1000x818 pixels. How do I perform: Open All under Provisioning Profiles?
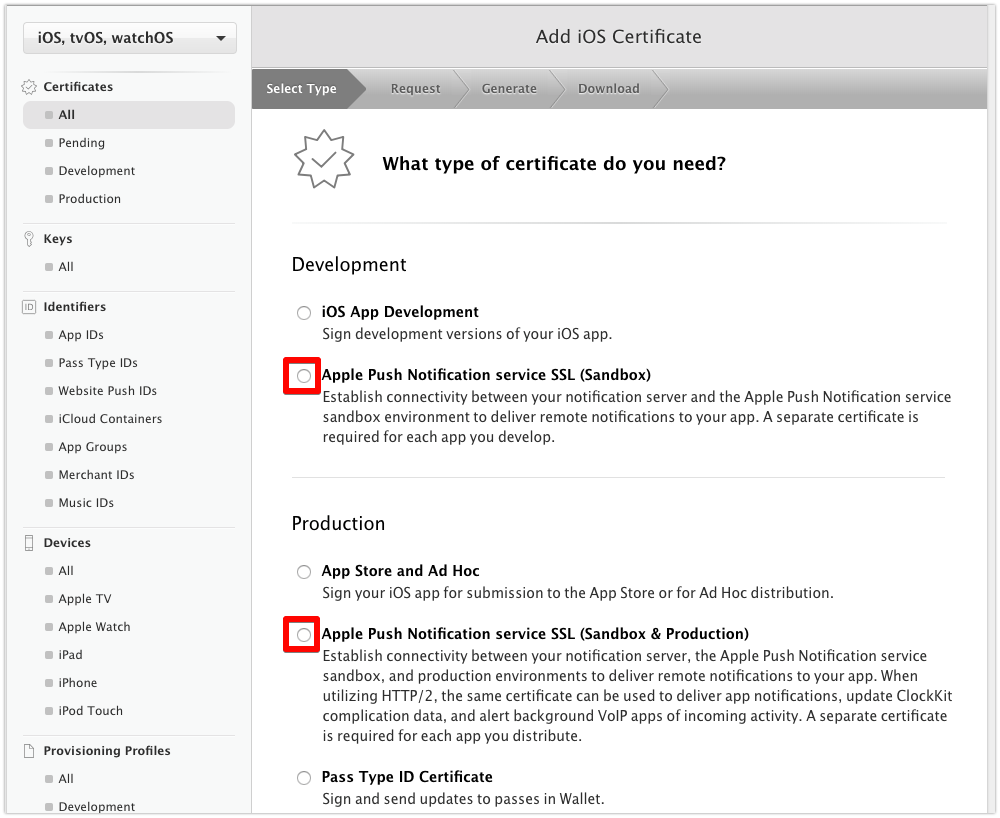tap(66, 778)
